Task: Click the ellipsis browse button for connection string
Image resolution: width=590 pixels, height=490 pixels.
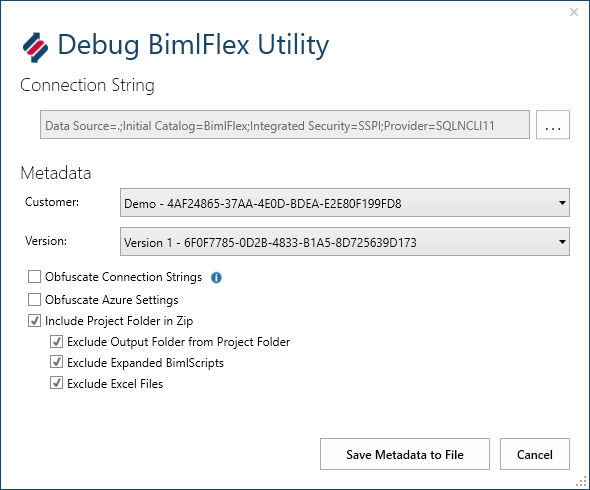Action: [x=553, y=125]
